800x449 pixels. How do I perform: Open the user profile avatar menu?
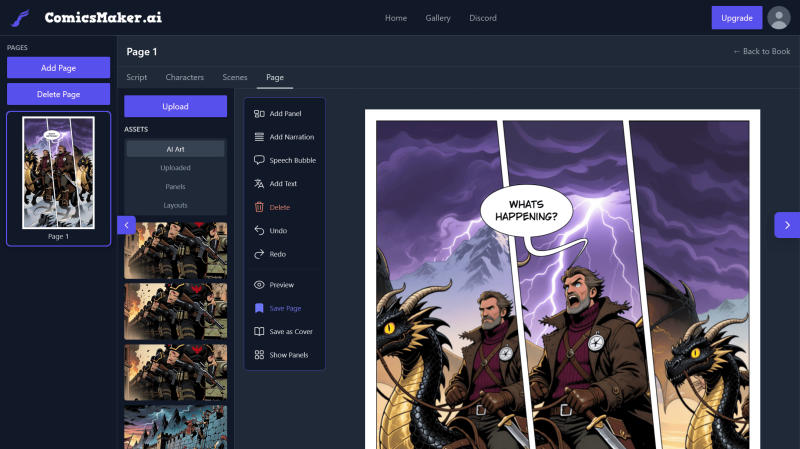click(779, 18)
